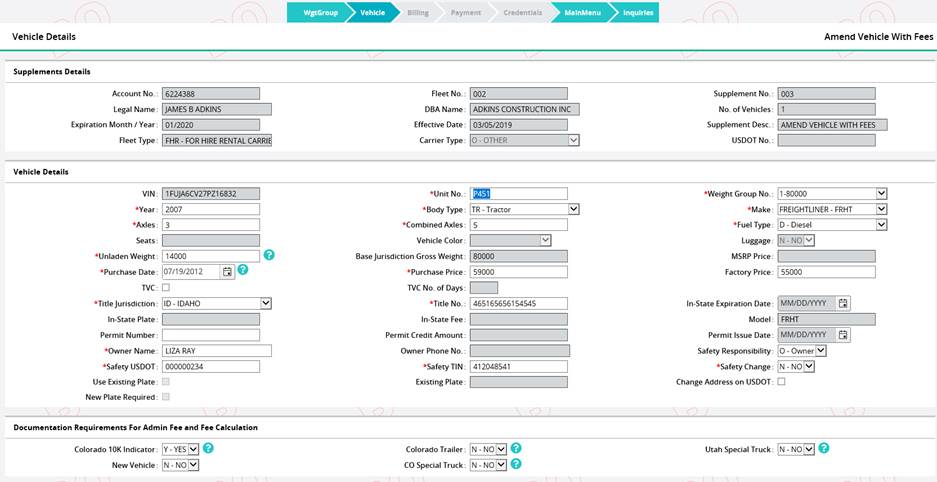Click Colorado Trailer help icon

tap(516, 449)
